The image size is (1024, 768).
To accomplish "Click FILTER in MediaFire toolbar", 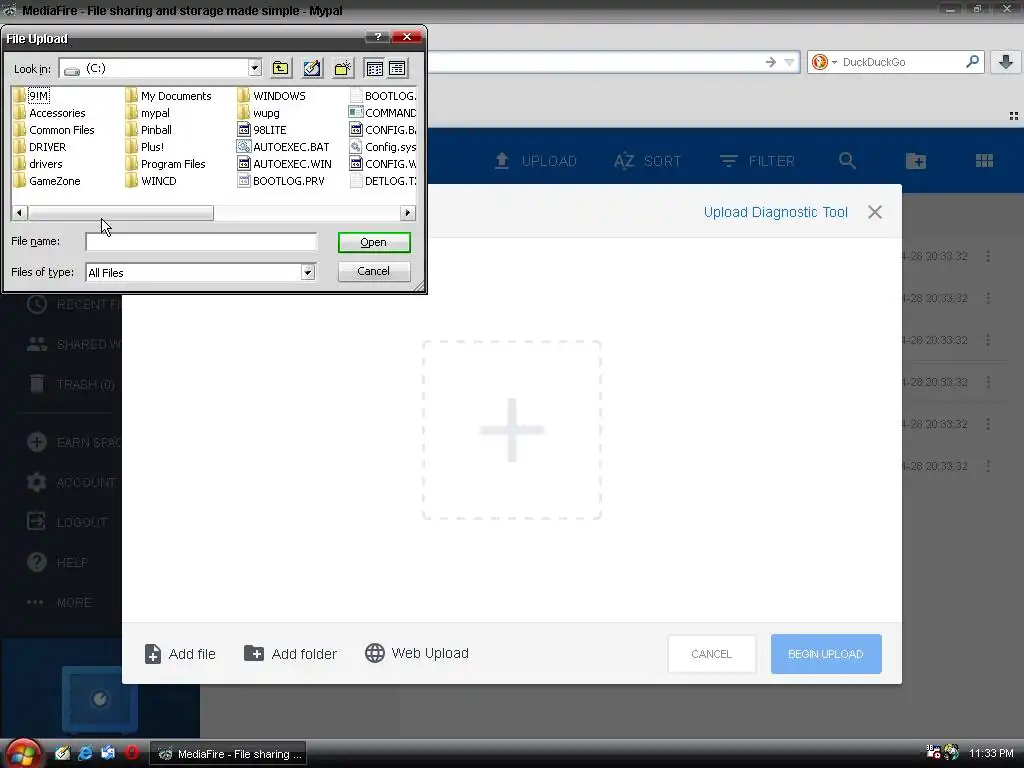I will pos(758,161).
